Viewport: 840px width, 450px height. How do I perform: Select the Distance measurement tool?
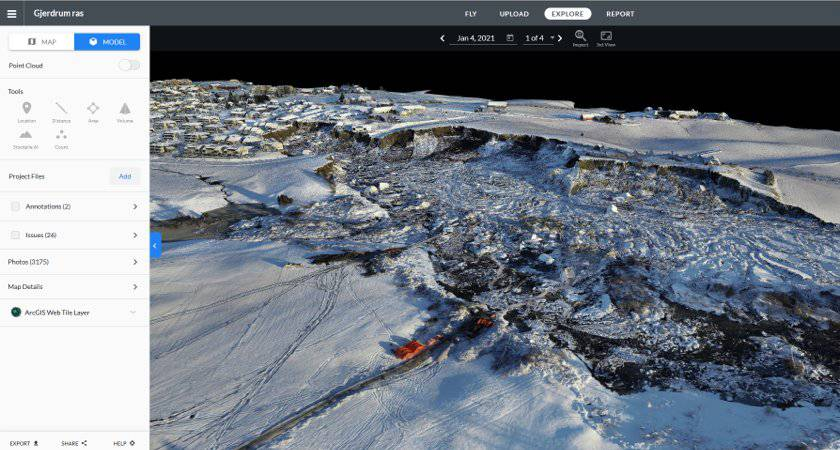61,110
